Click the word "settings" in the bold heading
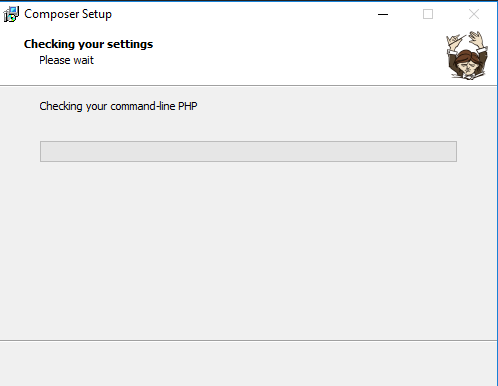 pos(130,45)
